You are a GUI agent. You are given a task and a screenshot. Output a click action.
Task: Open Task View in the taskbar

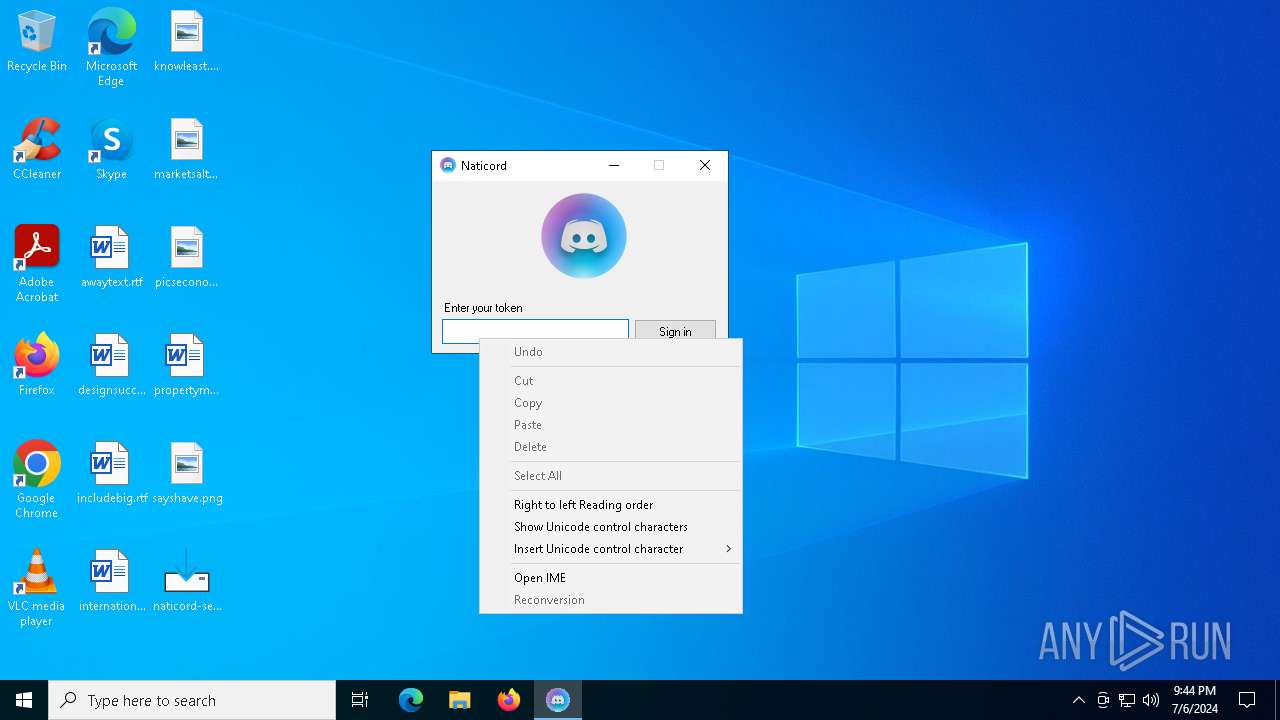click(x=360, y=700)
